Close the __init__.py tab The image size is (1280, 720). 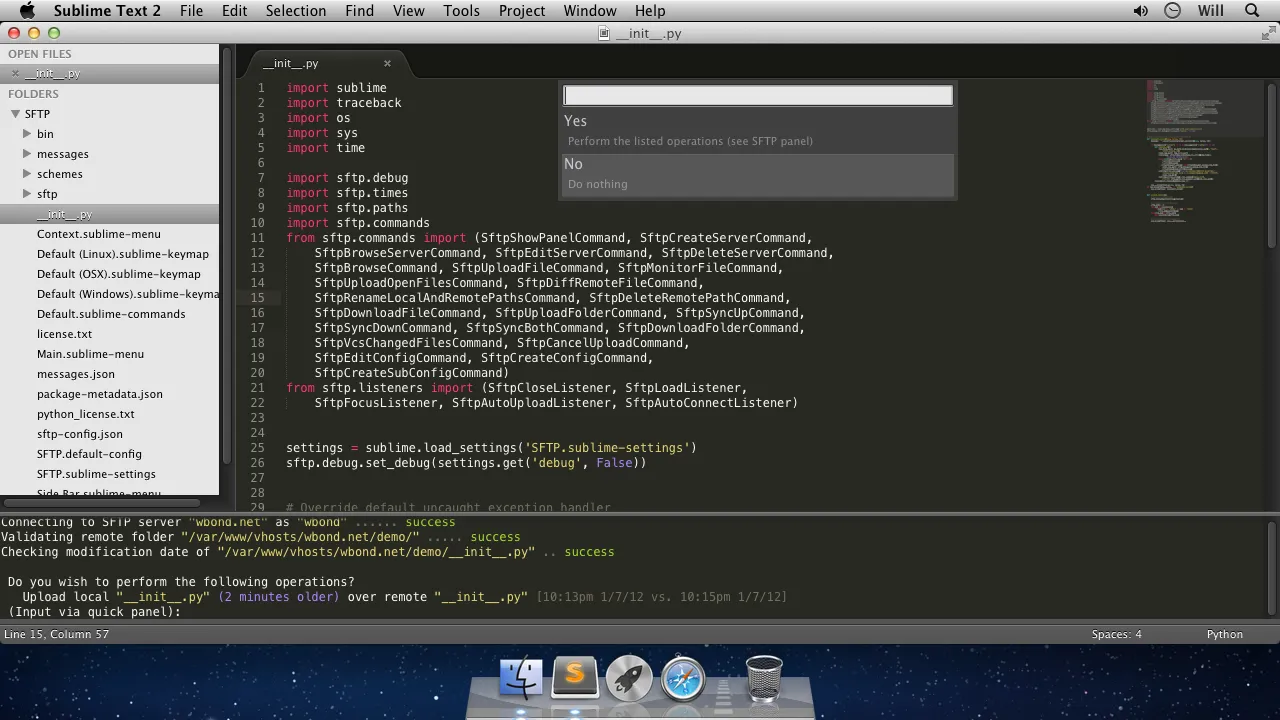pyautogui.click(x=387, y=63)
